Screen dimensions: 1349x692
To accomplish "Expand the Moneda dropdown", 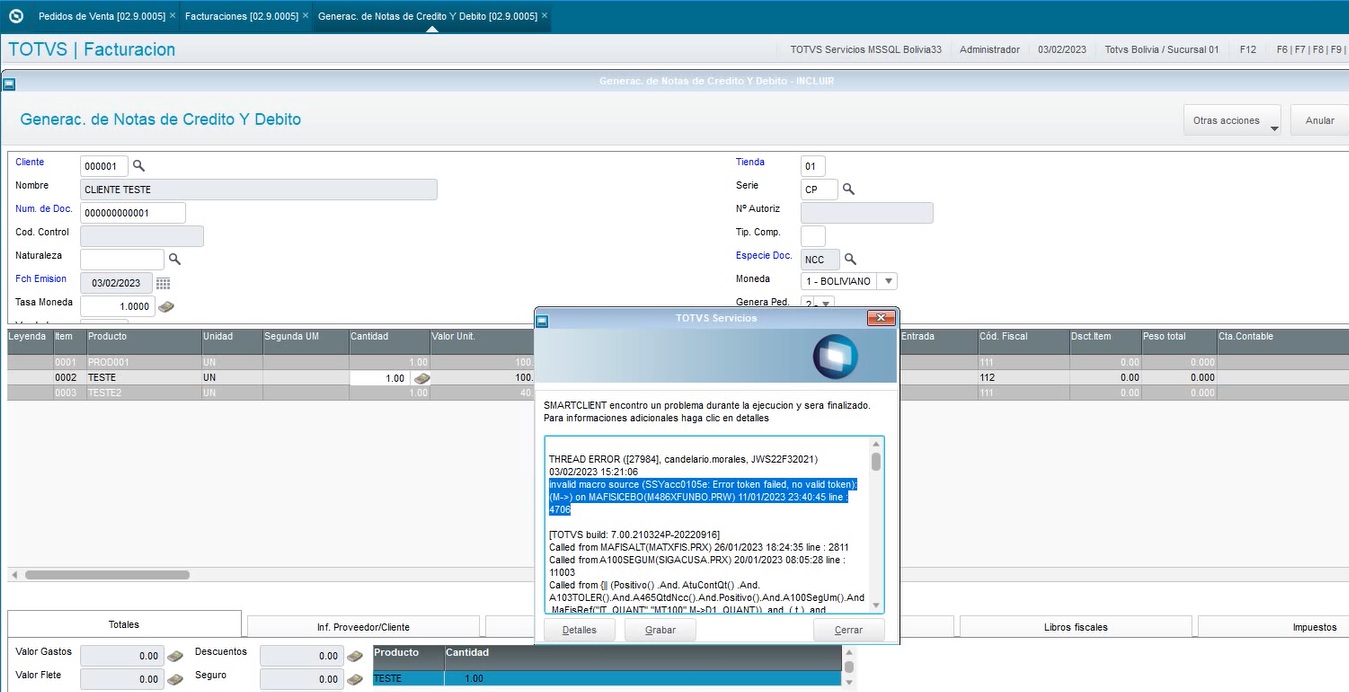I will point(889,282).
